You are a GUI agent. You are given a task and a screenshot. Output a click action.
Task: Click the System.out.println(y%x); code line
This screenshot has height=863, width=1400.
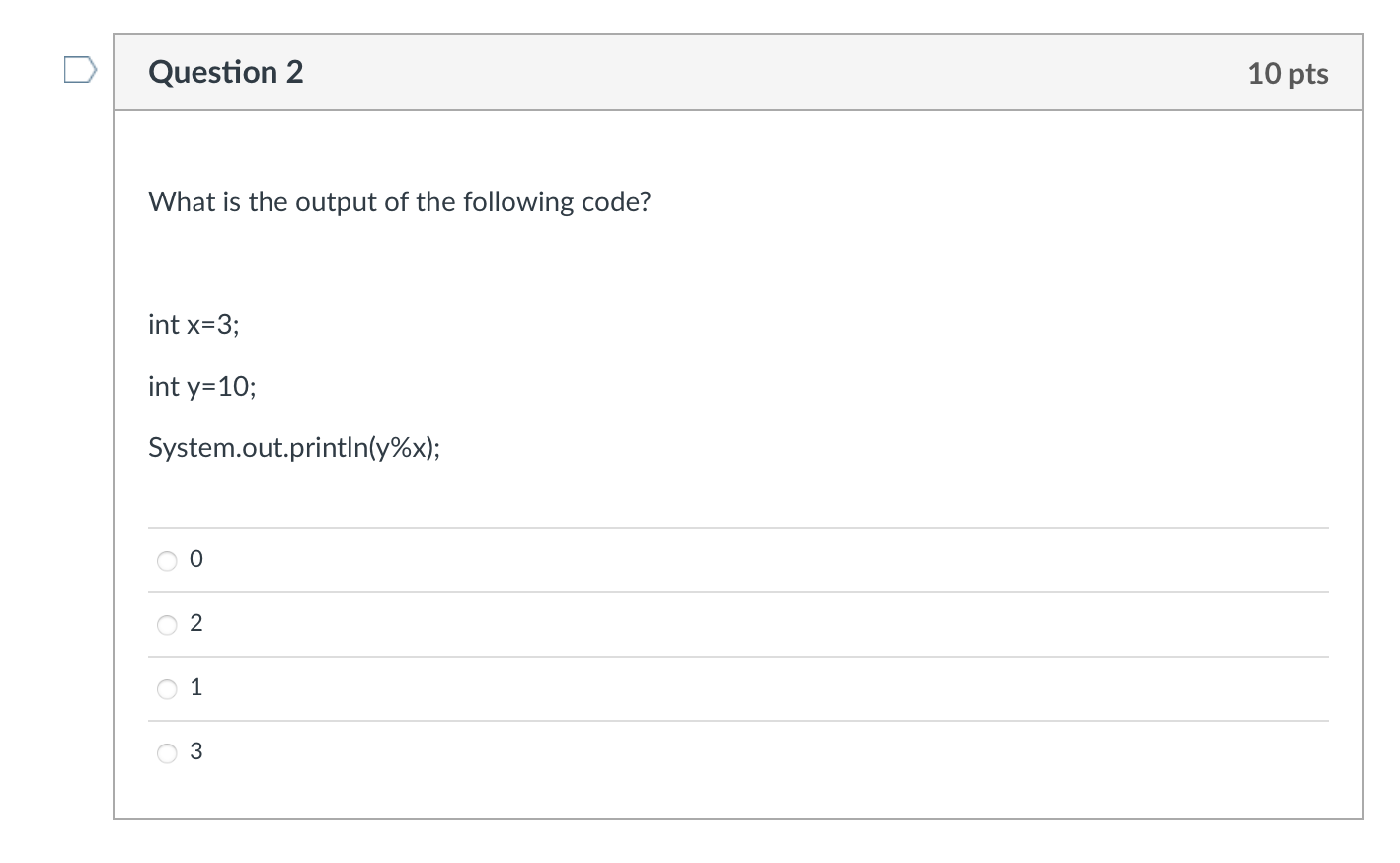[x=294, y=449]
